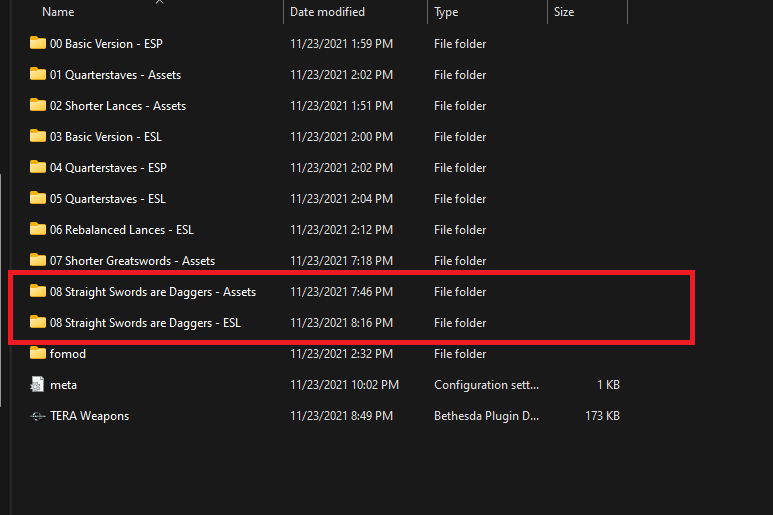
Task: Select the TERA Weapons plugin file icon
Action: point(37,416)
